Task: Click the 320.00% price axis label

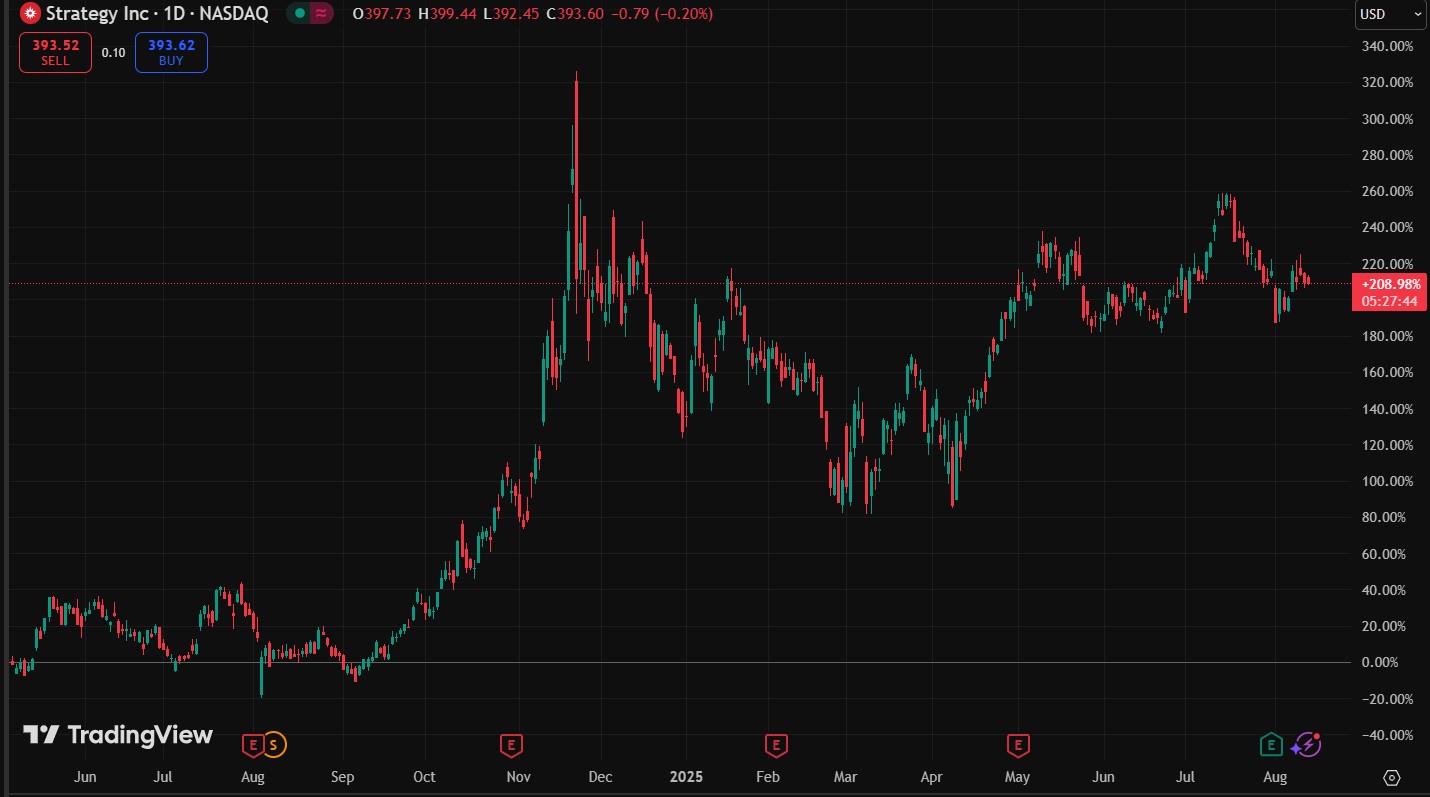Action: 1385,82
